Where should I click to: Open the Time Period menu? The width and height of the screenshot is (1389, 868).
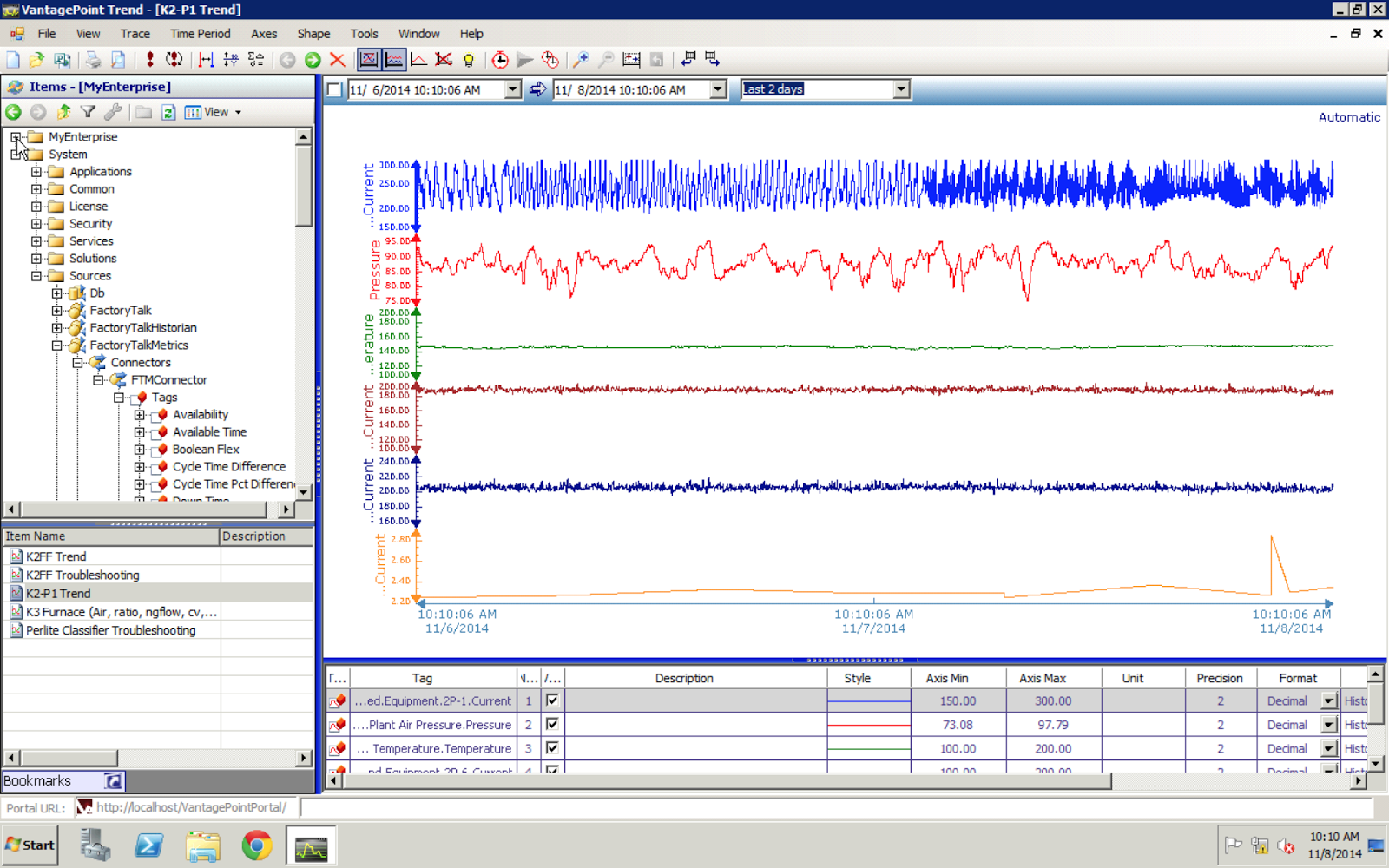[x=201, y=34]
